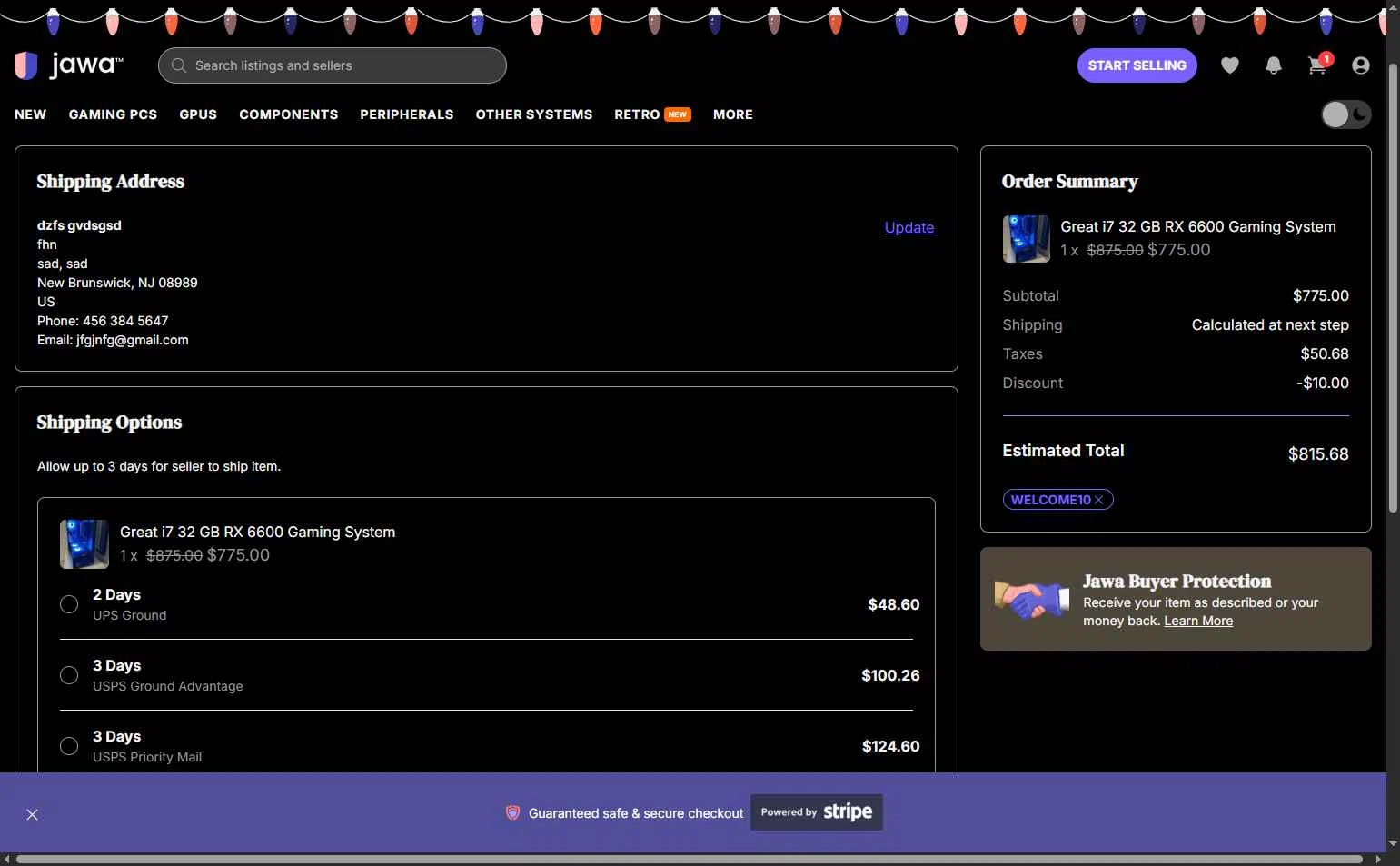Open the wishlist heart icon
The image size is (1400, 866).
(1229, 65)
